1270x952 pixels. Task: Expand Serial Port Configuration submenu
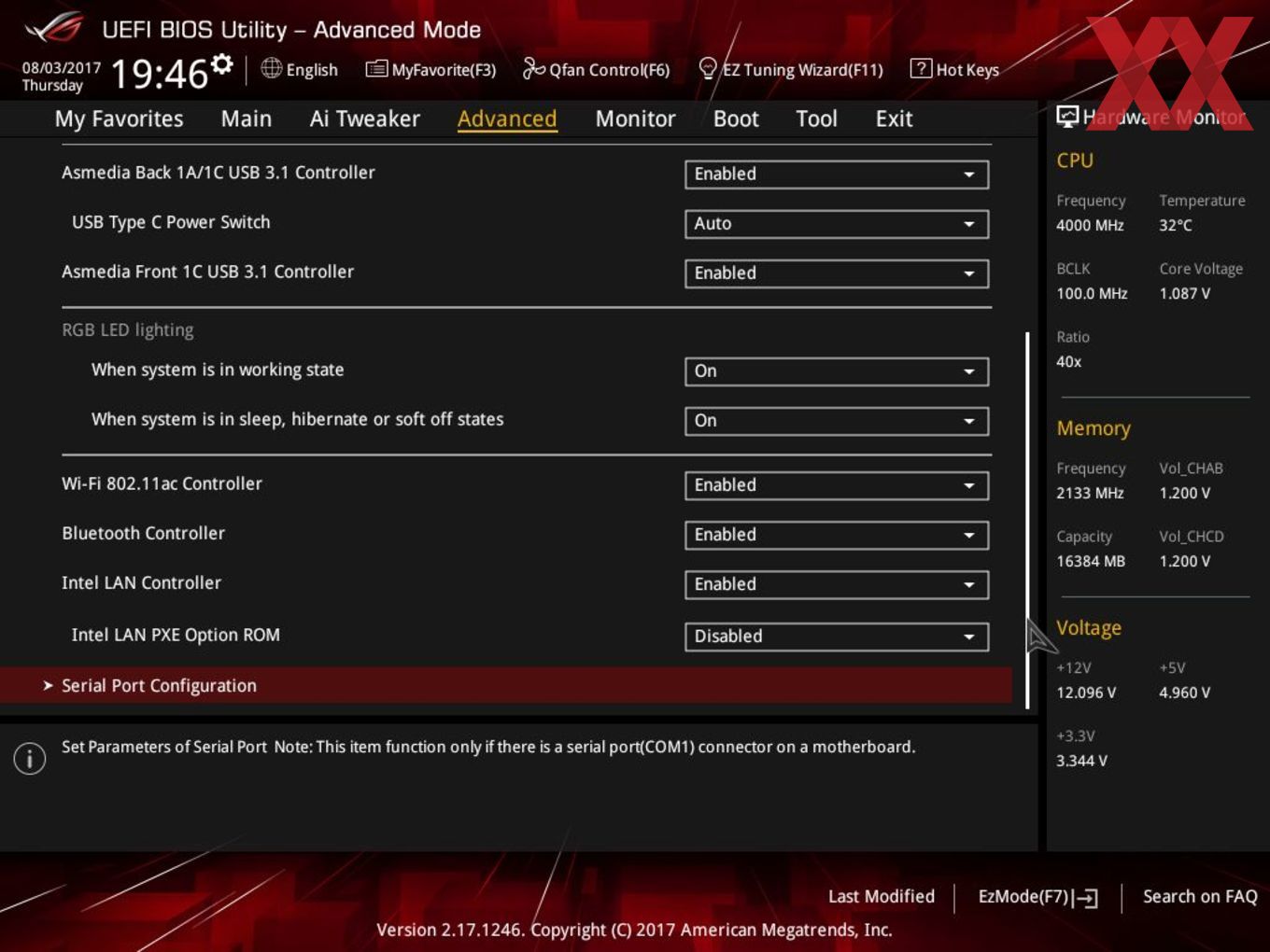[506, 685]
